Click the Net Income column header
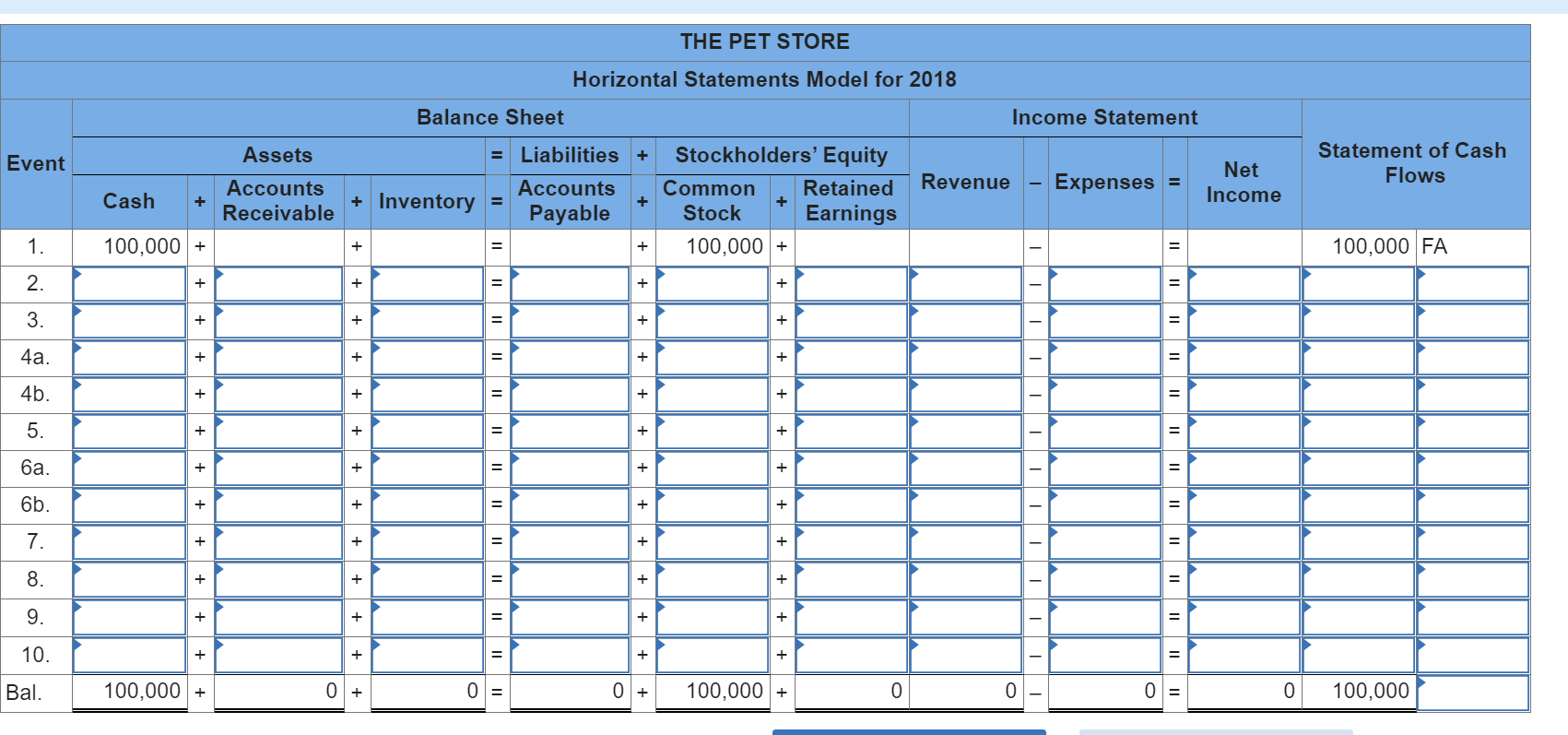This screenshot has height=735, width=1568. tap(1243, 183)
